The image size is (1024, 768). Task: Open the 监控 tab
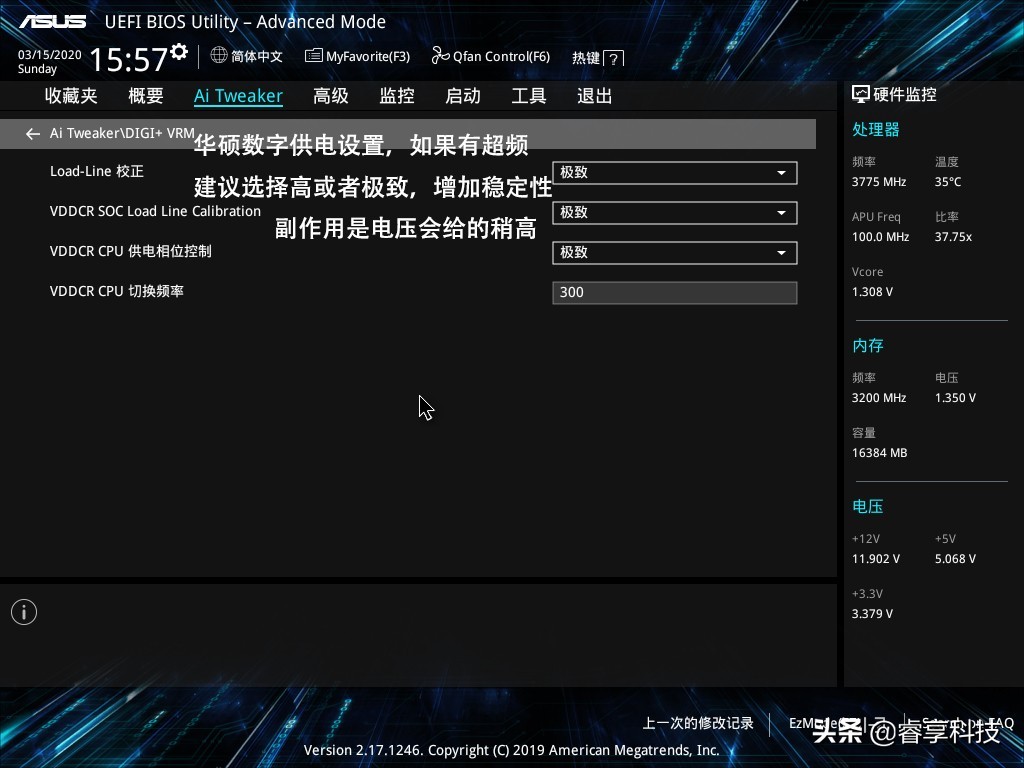[x=397, y=96]
